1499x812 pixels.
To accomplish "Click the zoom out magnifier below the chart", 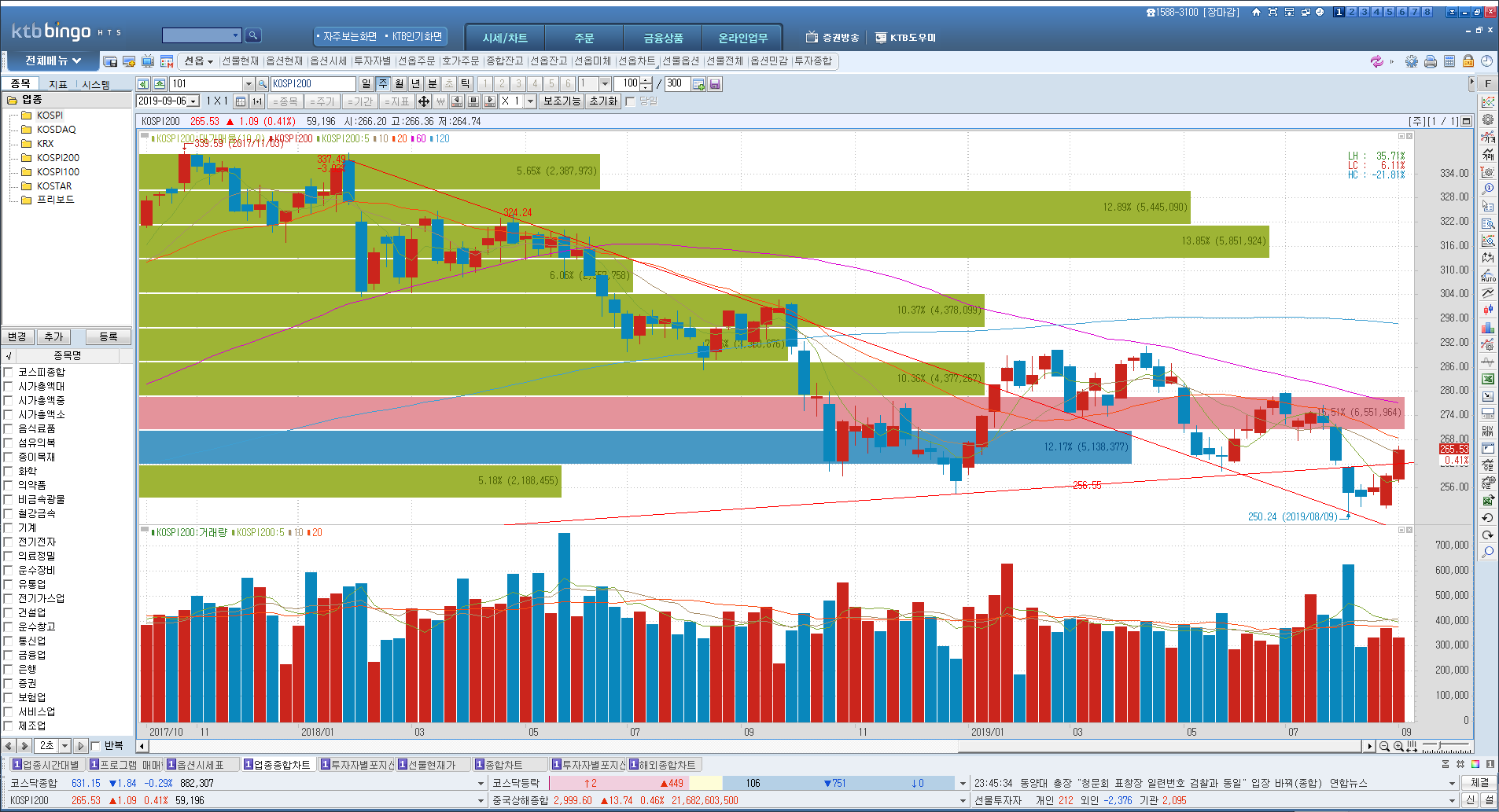I will coord(1384,746).
